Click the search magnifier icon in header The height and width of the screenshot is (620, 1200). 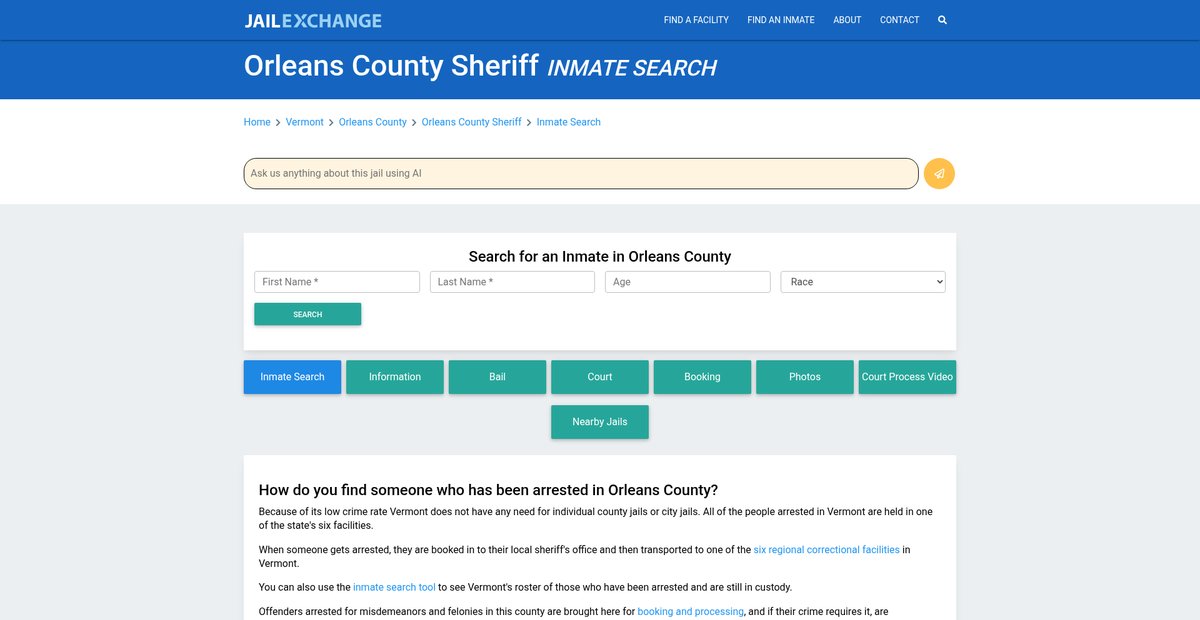tap(942, 20)
